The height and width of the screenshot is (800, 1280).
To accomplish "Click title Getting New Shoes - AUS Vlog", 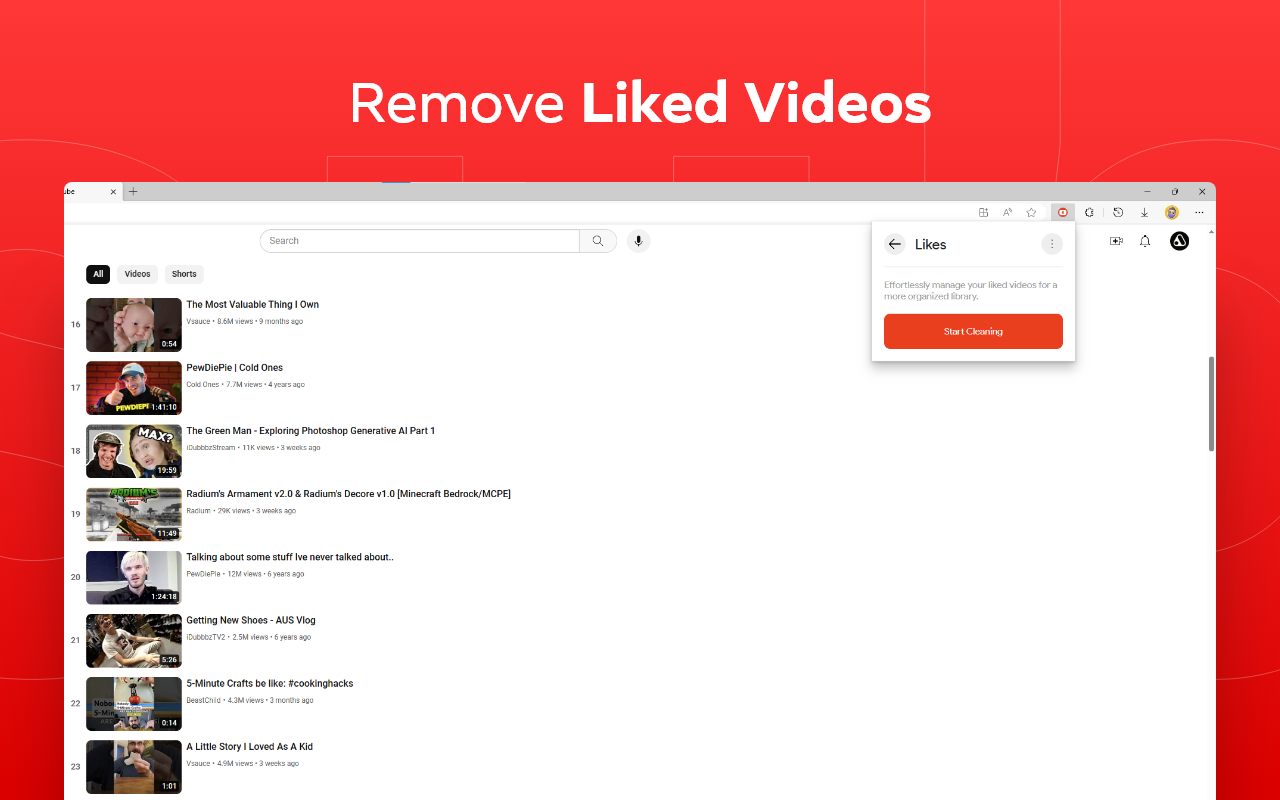I will point(251,620).
